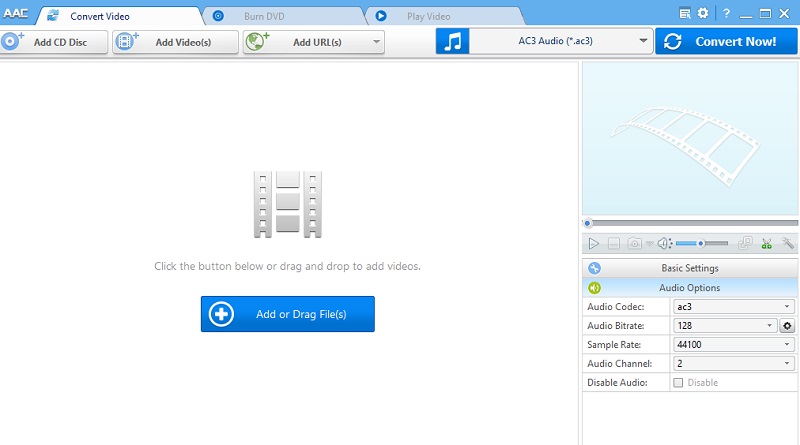Open the settings gear in title bar
Viewport: 800px width, 445px height.
click(703, 13)
